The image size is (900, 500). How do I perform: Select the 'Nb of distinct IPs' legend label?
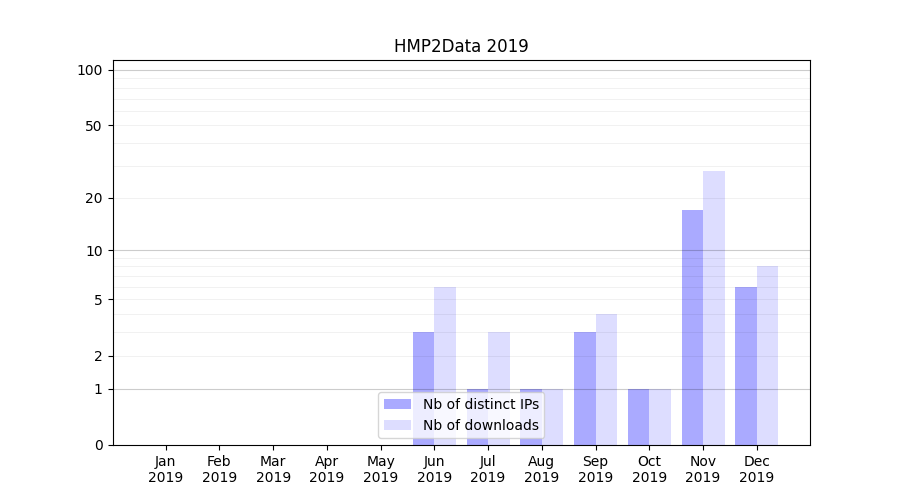click(x=480, y=404)
